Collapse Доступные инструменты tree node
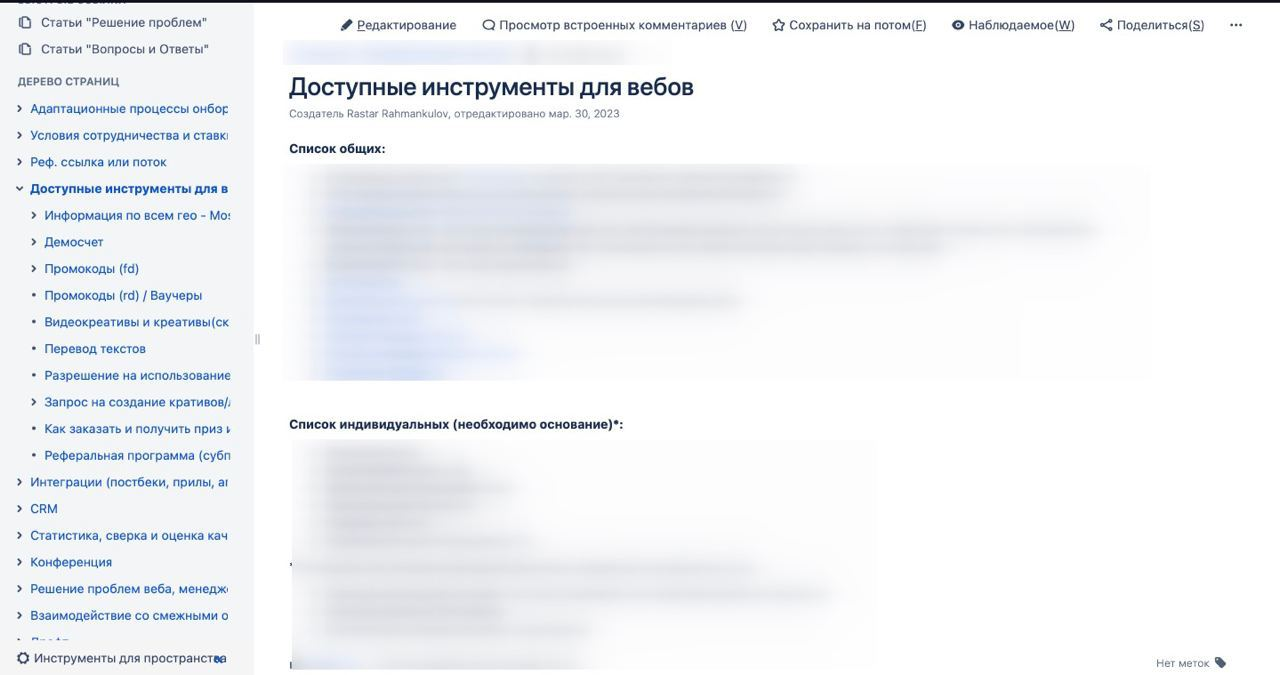The height and width of the screenshot is (675, 1280). pyautogui.click(x=19, y=189)
